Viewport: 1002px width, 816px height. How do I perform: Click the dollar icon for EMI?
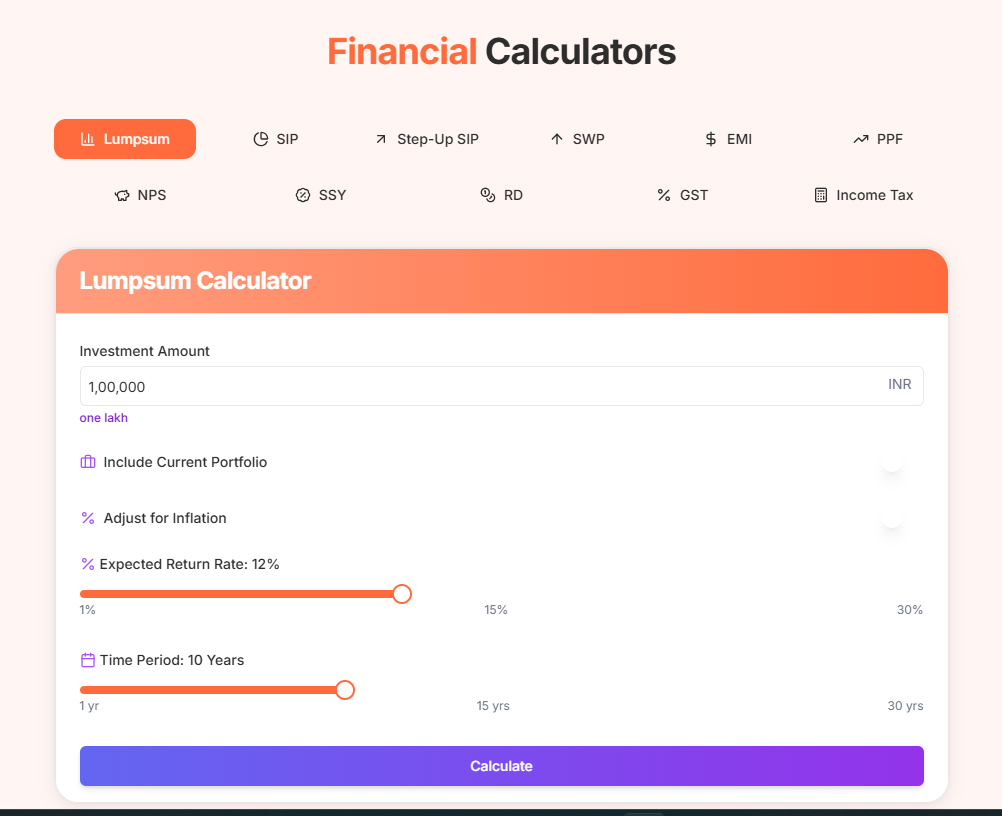[711, 139]
